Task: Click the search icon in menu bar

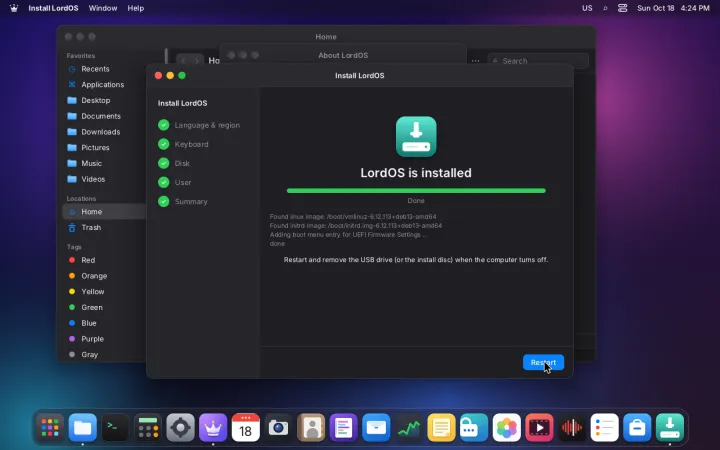Action: 605,8
